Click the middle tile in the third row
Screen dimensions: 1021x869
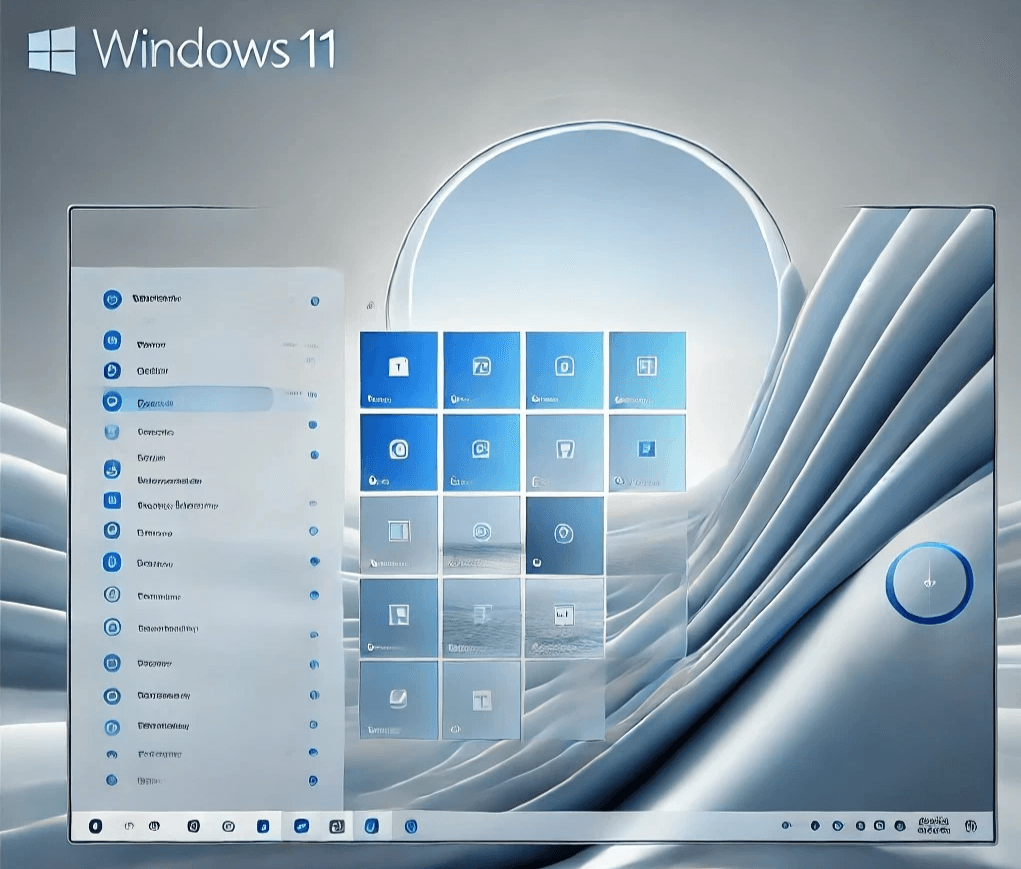pos(482,535)
